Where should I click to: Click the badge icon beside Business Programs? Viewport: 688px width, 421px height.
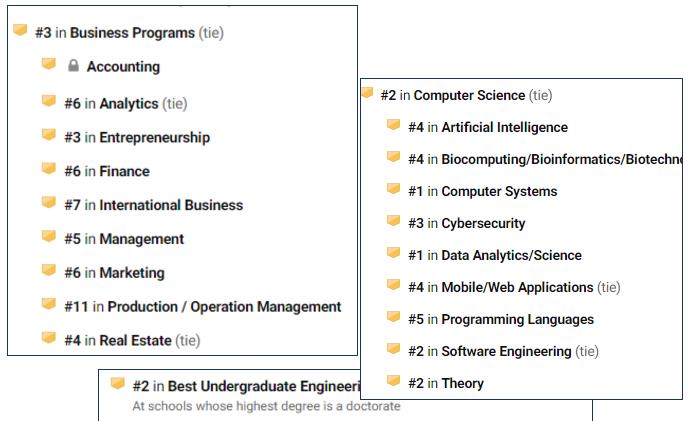[20, 30]
